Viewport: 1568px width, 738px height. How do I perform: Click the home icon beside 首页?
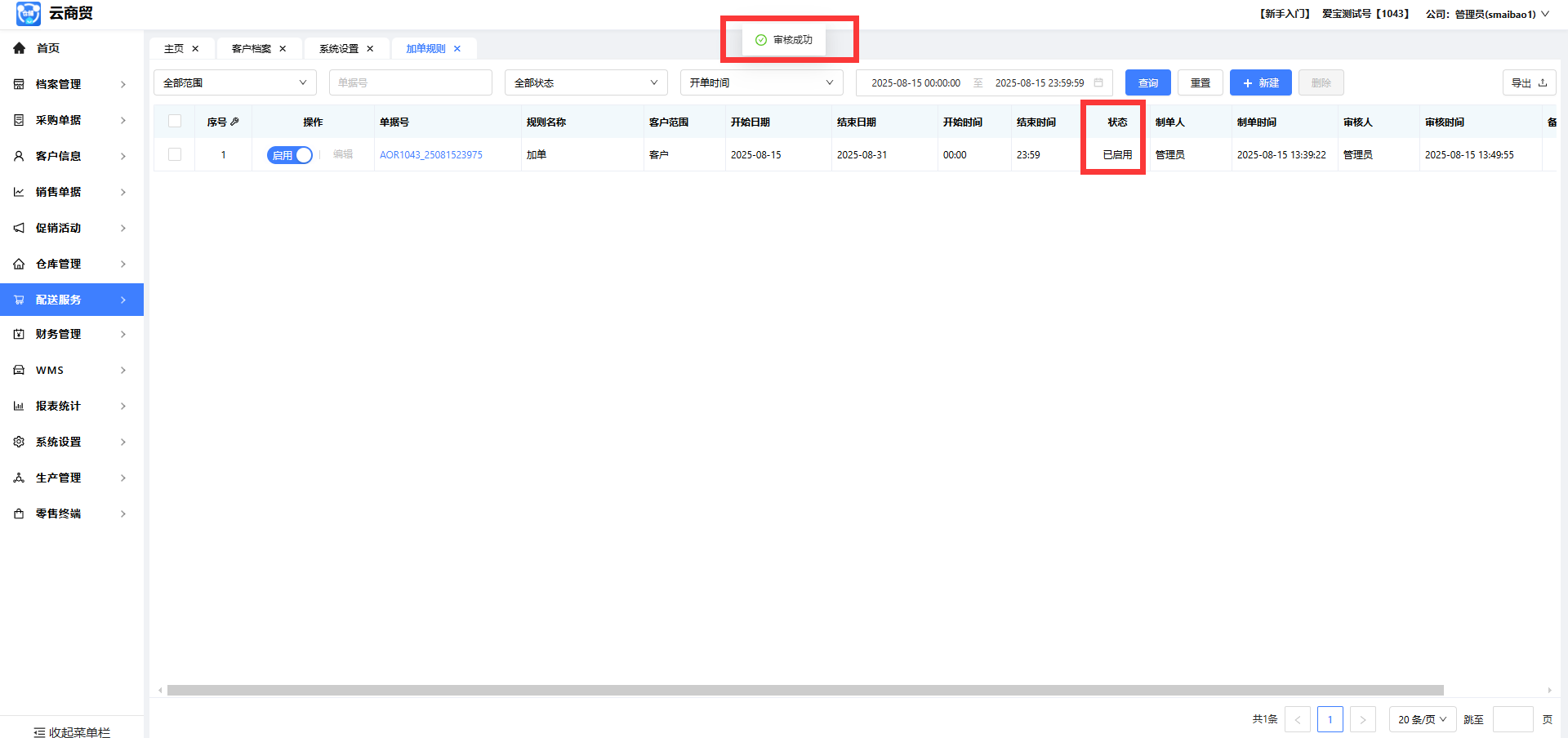point(19,48)
